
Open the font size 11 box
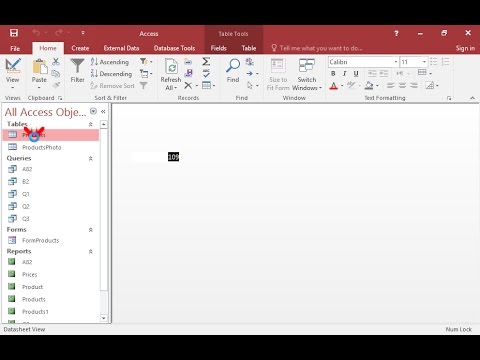click(x=413, y=62)
